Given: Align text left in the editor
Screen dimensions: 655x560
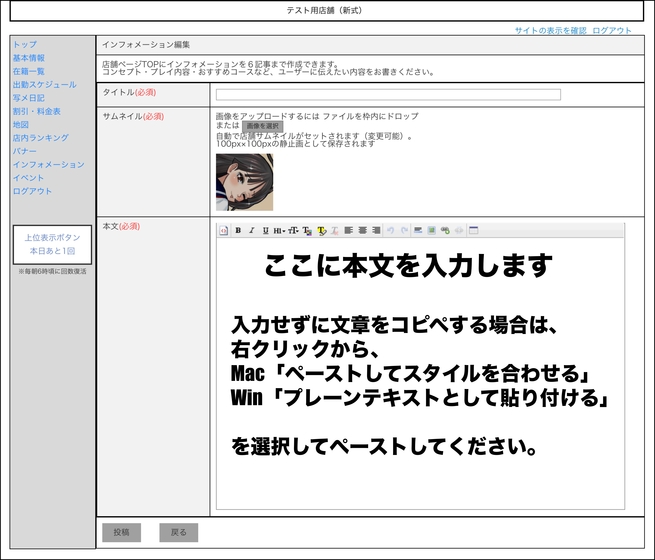Looking at the screenshot, I should (348, 230).
